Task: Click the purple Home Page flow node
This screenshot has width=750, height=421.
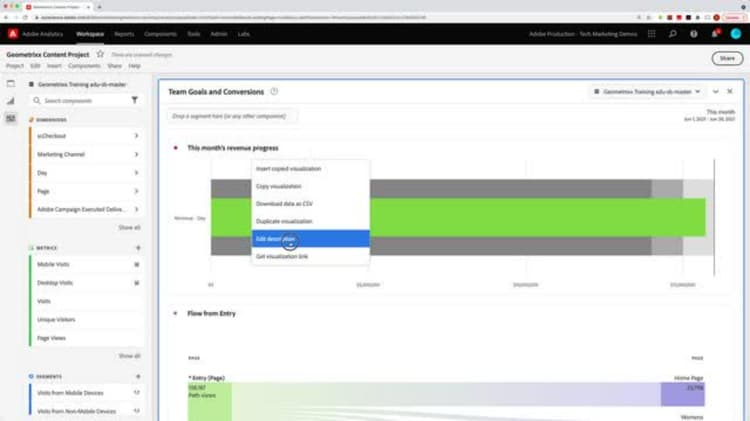Action: click(x=683, y=394)
